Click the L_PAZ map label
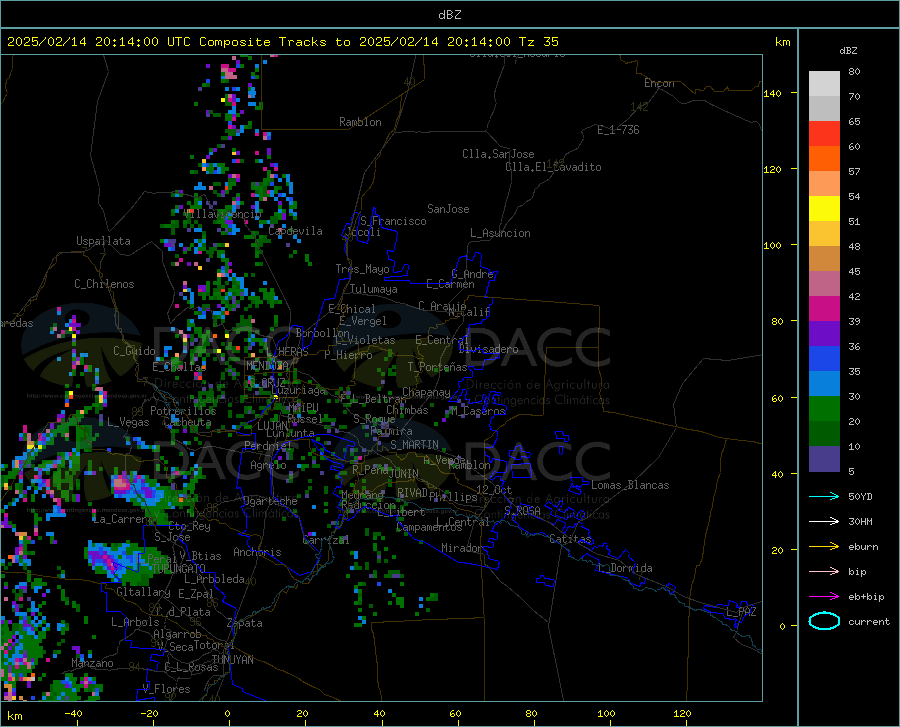Image resolution: width=900 pixels, height=727 pixels. point(741,612)
